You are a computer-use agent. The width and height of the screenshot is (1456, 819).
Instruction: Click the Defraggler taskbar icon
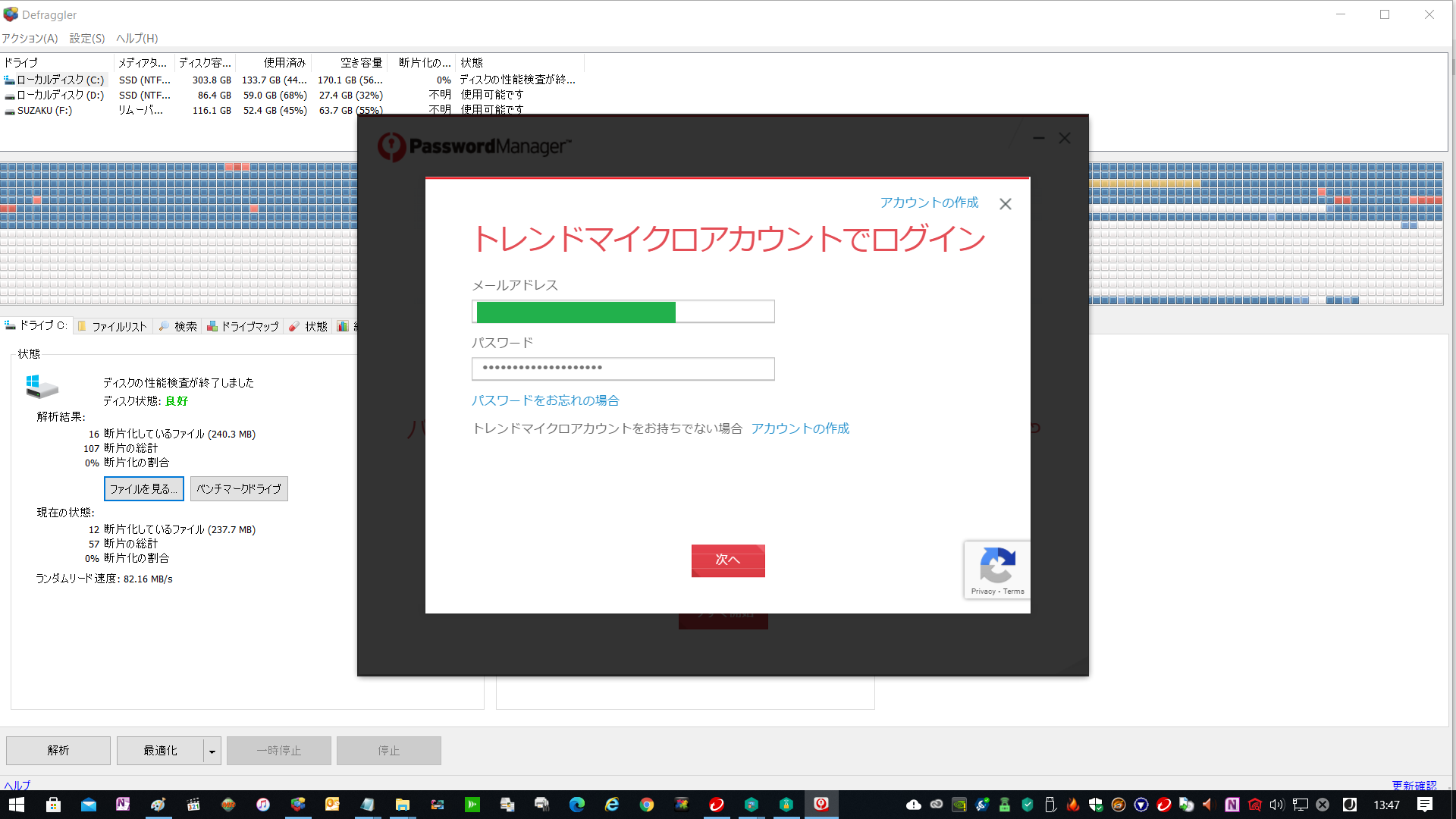tap(298, 805)
